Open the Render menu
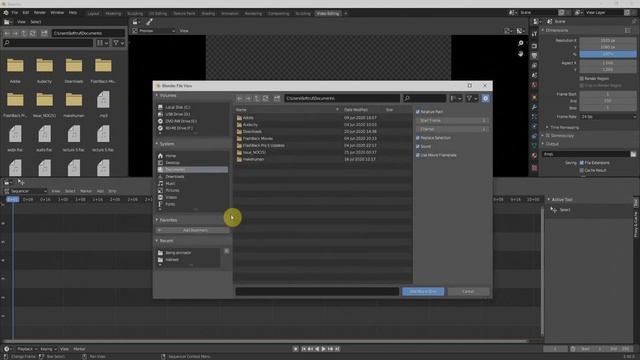 point(40,13)
